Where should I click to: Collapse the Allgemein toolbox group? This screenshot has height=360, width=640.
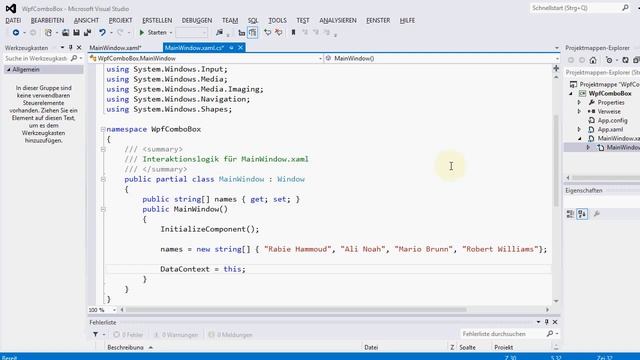tap(8, 70)
